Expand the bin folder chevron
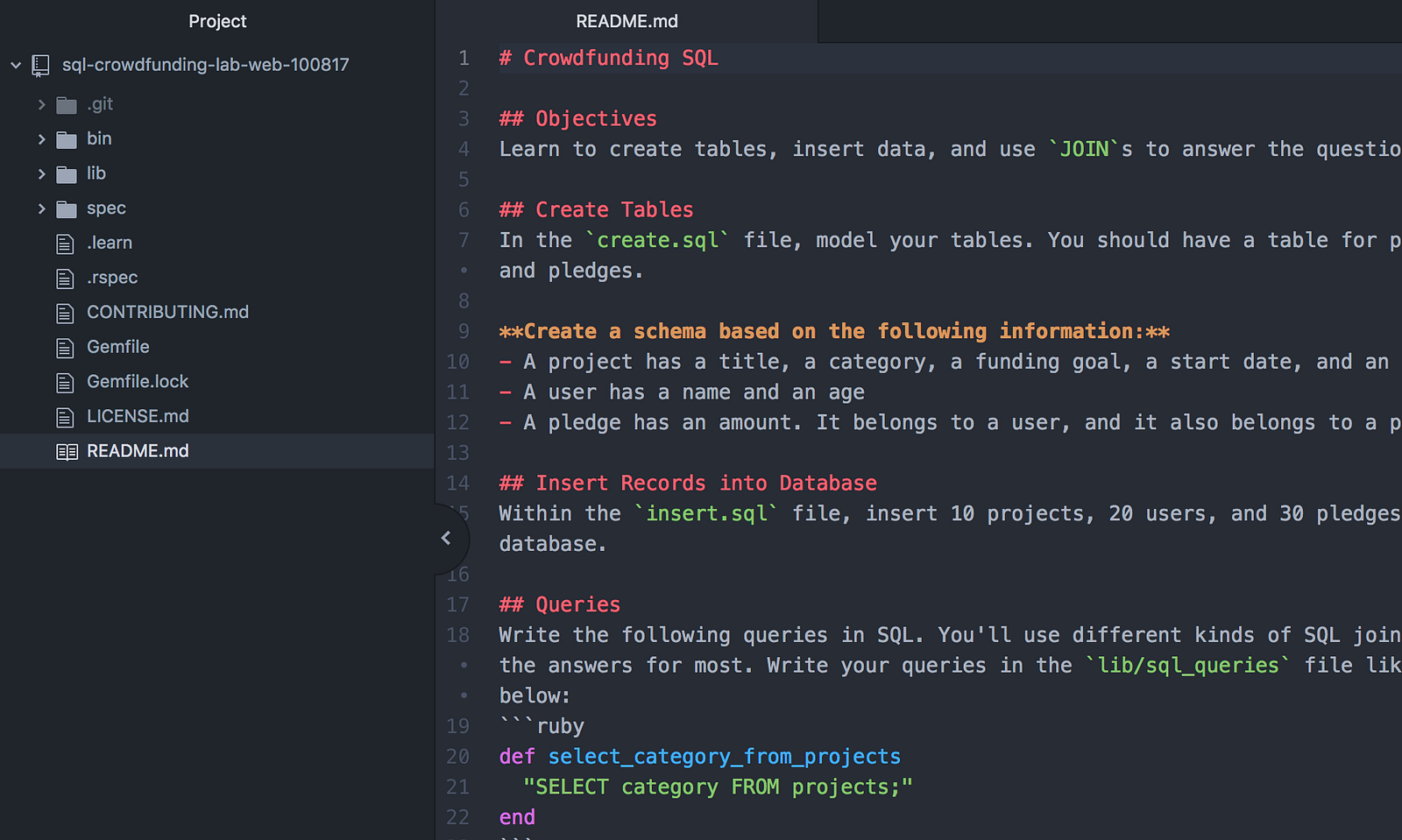1402x840 pixels. tap(41, 138)
